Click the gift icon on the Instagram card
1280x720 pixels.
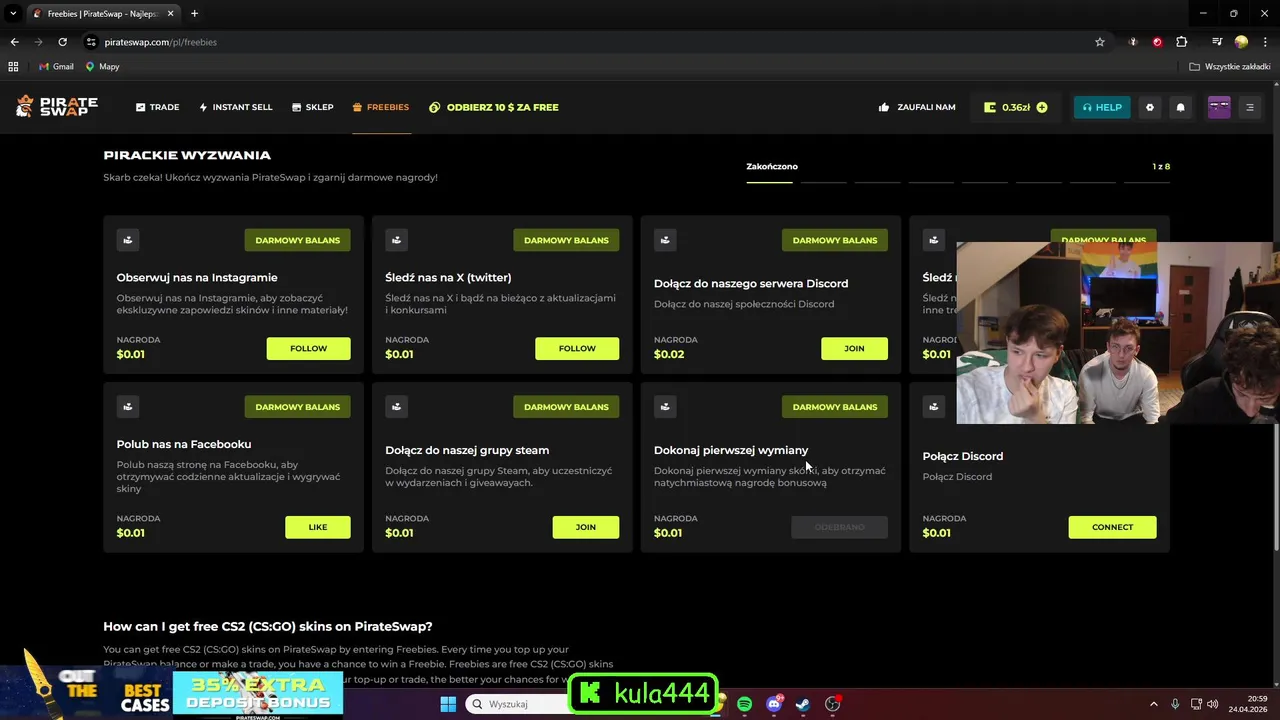tap(128, 240)
